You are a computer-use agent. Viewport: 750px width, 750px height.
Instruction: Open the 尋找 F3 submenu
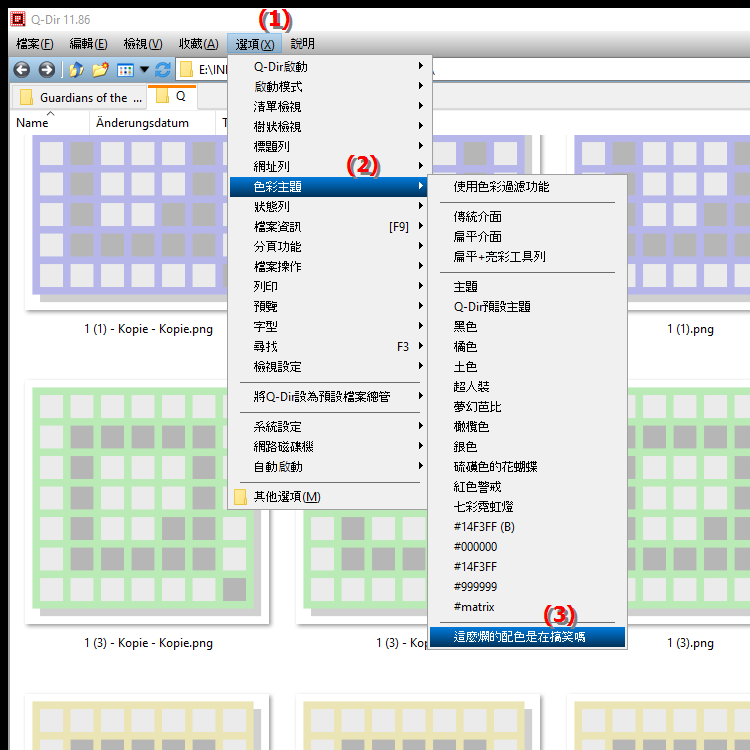pyautogui.click(x=328, y=347)
